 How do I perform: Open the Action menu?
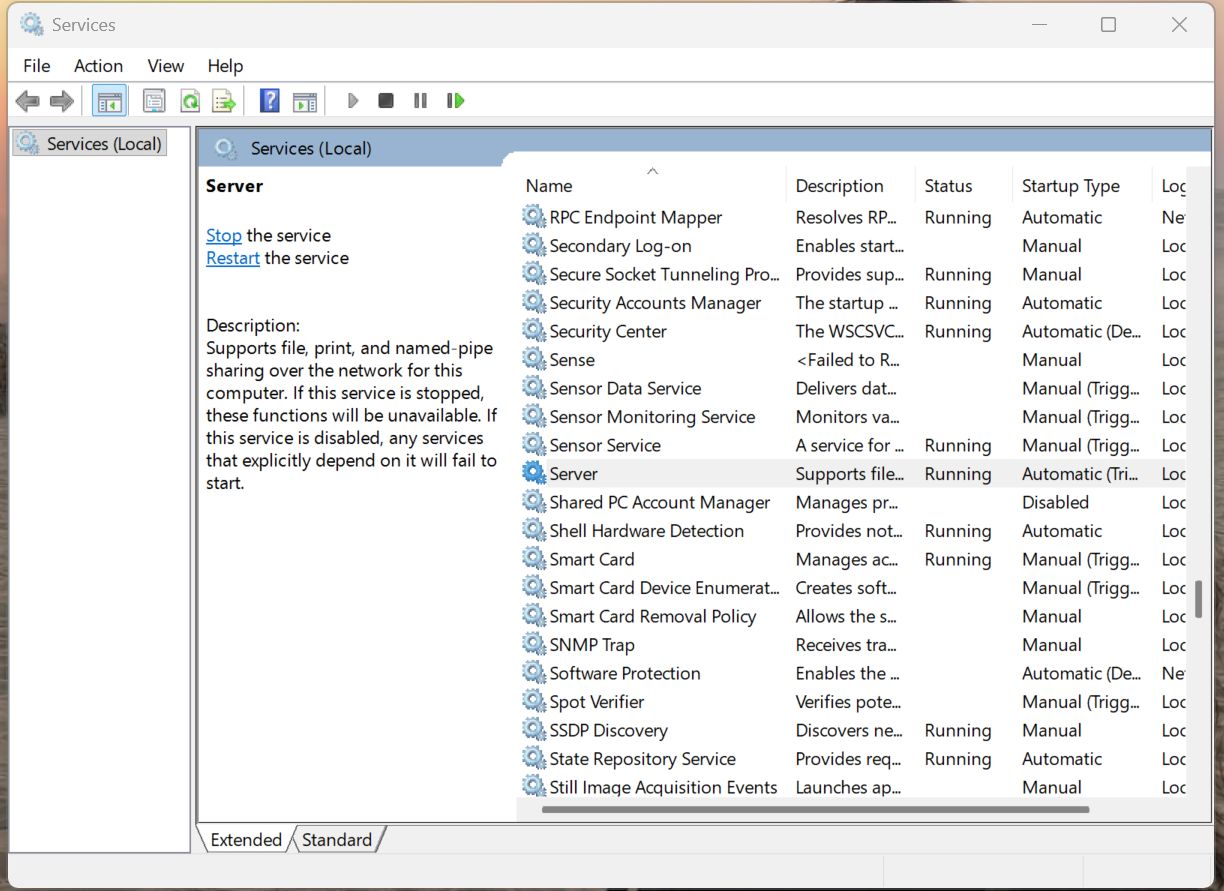98,66
